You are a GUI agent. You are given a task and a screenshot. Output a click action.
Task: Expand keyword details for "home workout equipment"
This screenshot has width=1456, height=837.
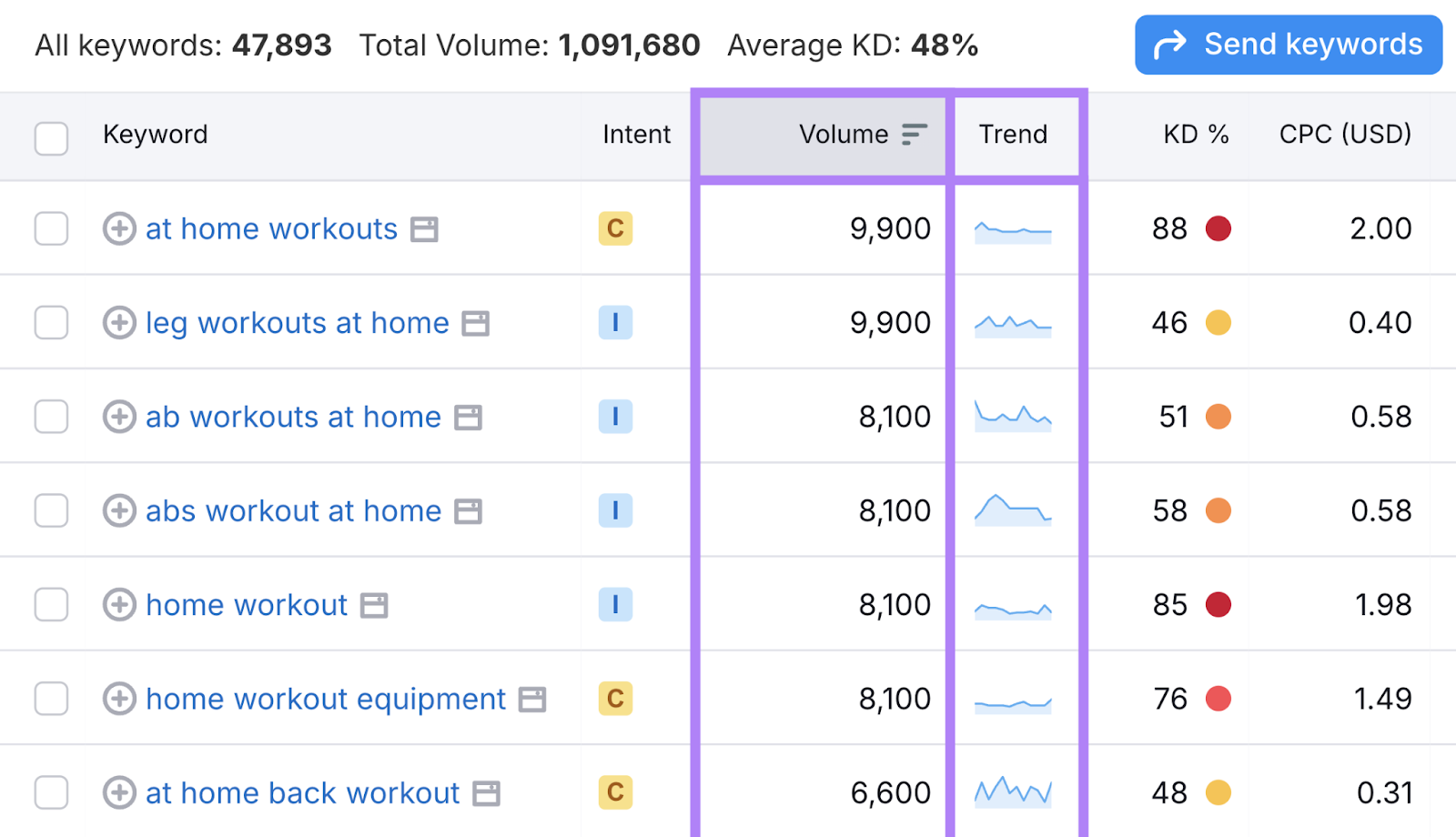point(118,698)
